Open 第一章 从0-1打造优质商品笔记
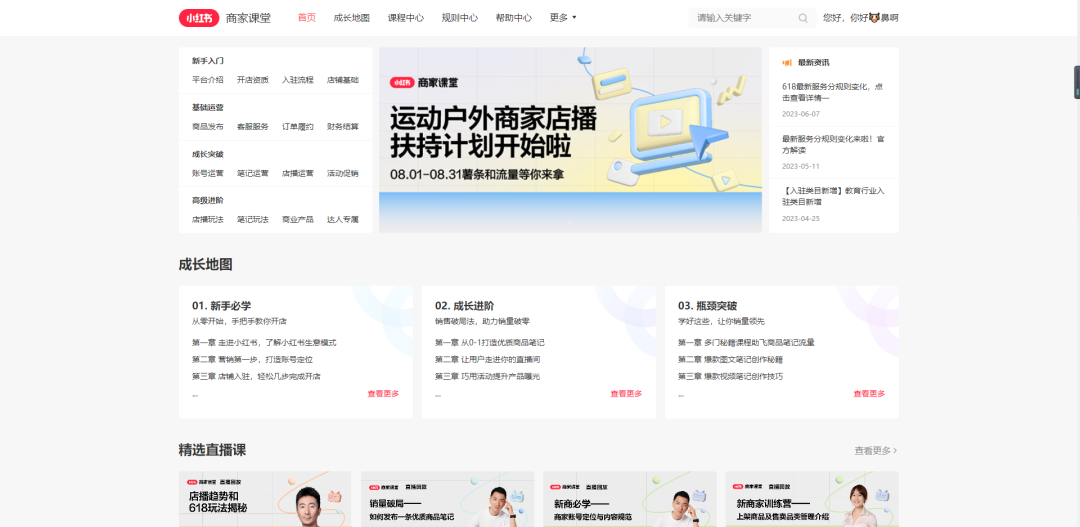 [x=490, y=342]
